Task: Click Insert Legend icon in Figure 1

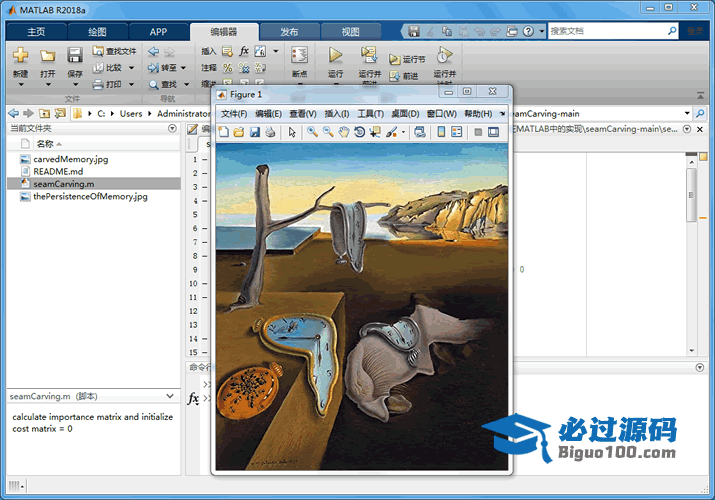Action: [456, 132]
